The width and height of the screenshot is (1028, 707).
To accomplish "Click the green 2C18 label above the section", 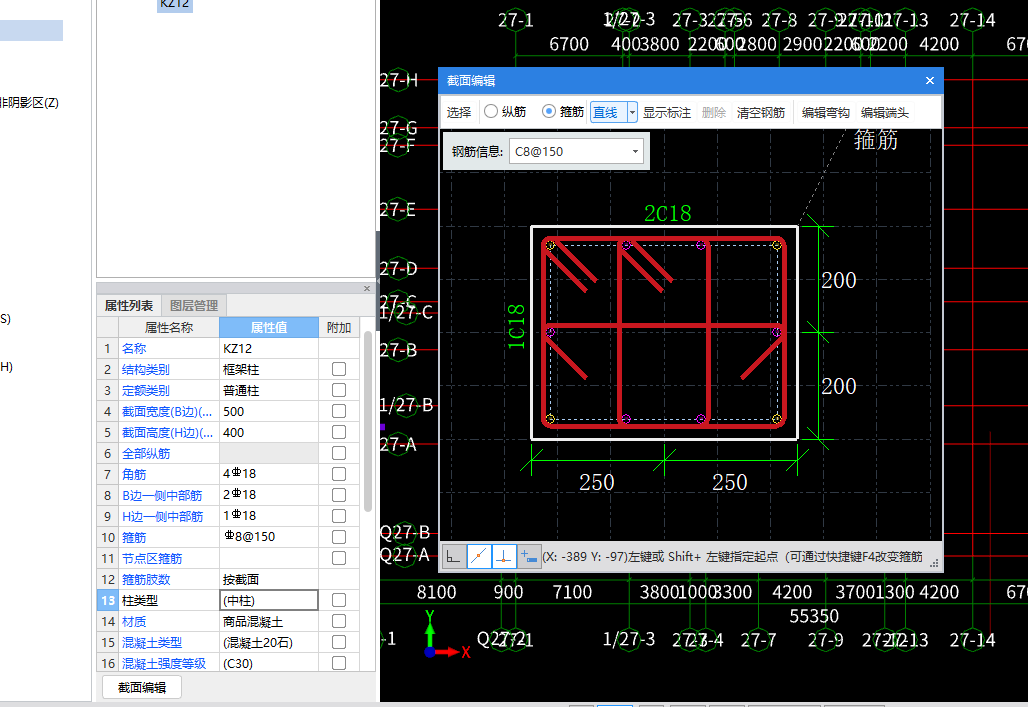I will 667,214.
